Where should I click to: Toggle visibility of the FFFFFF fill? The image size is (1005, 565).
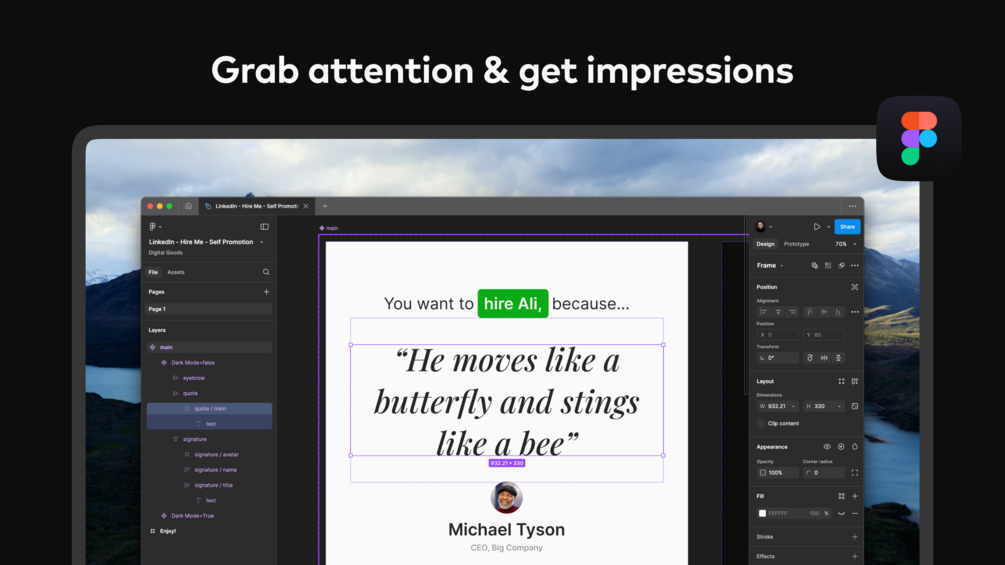coord(841,514)
